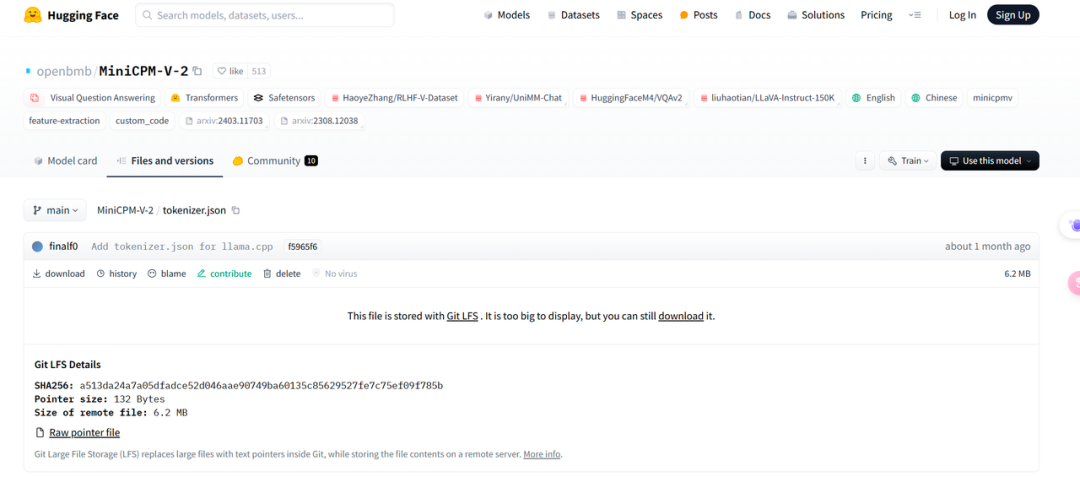
Task: Like the MiniCPM-V-2 model
Action: (x=230, y=71)
